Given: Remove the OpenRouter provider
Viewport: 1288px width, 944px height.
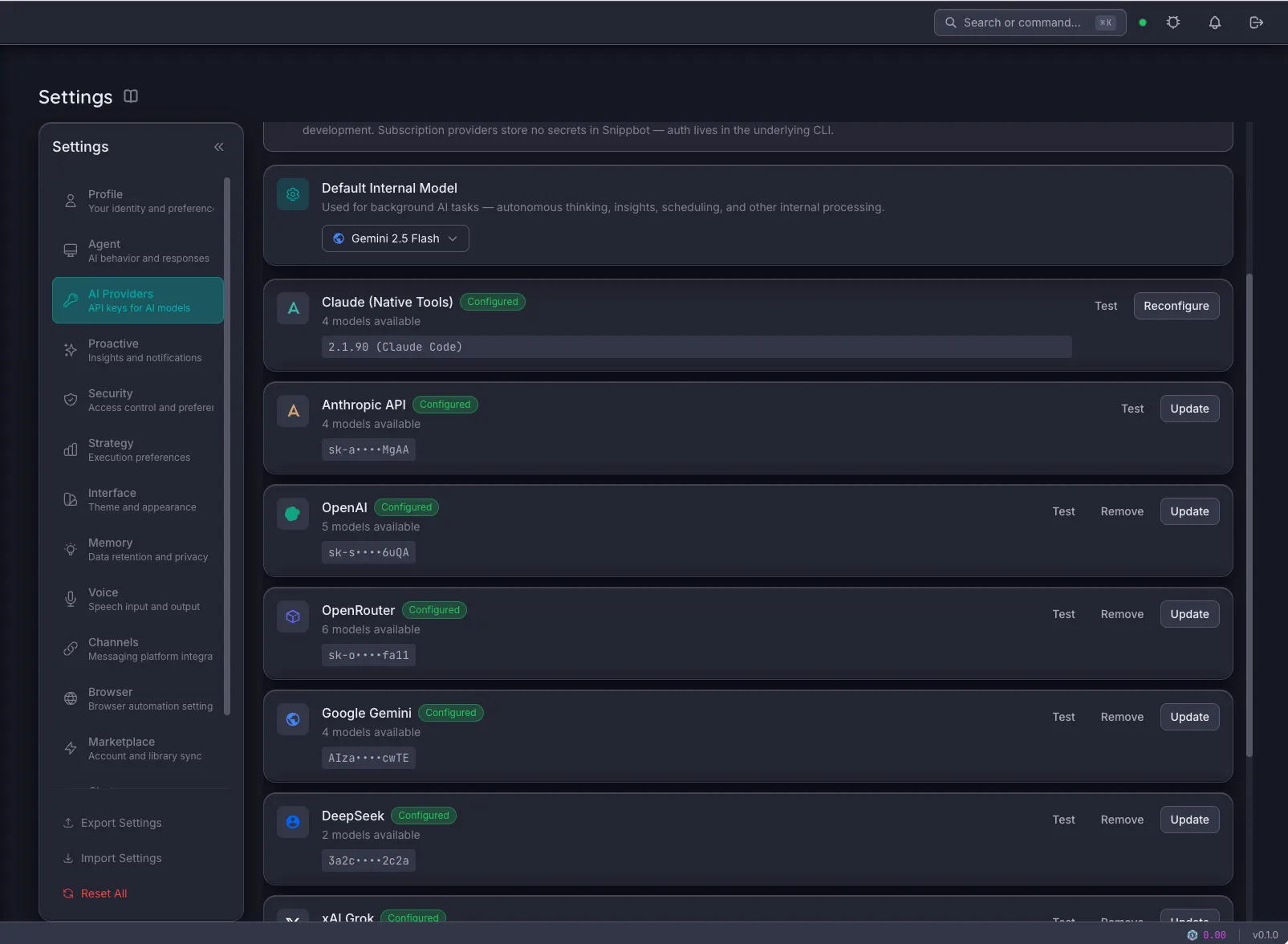Looking at the screenshot, I should [1122, 614].
